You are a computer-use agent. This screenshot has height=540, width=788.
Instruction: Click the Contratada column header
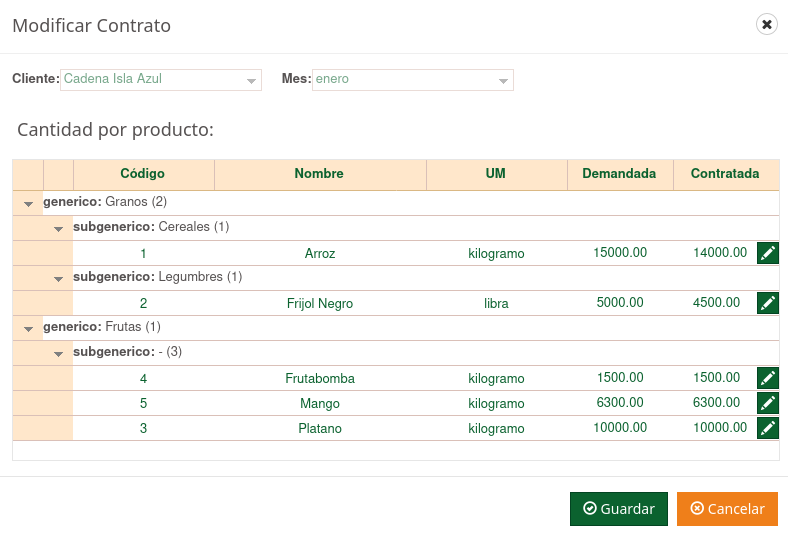click(724, 174)
